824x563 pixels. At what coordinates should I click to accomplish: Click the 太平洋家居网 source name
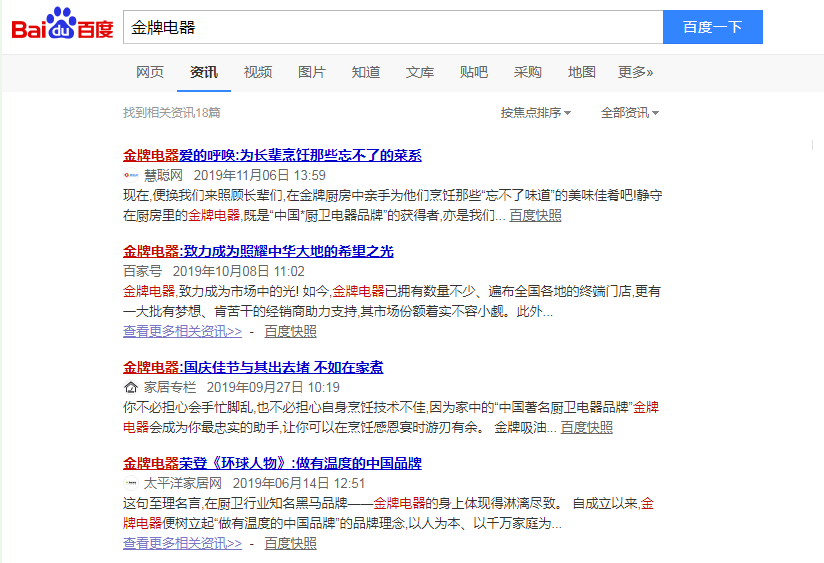tap(183, 483)
